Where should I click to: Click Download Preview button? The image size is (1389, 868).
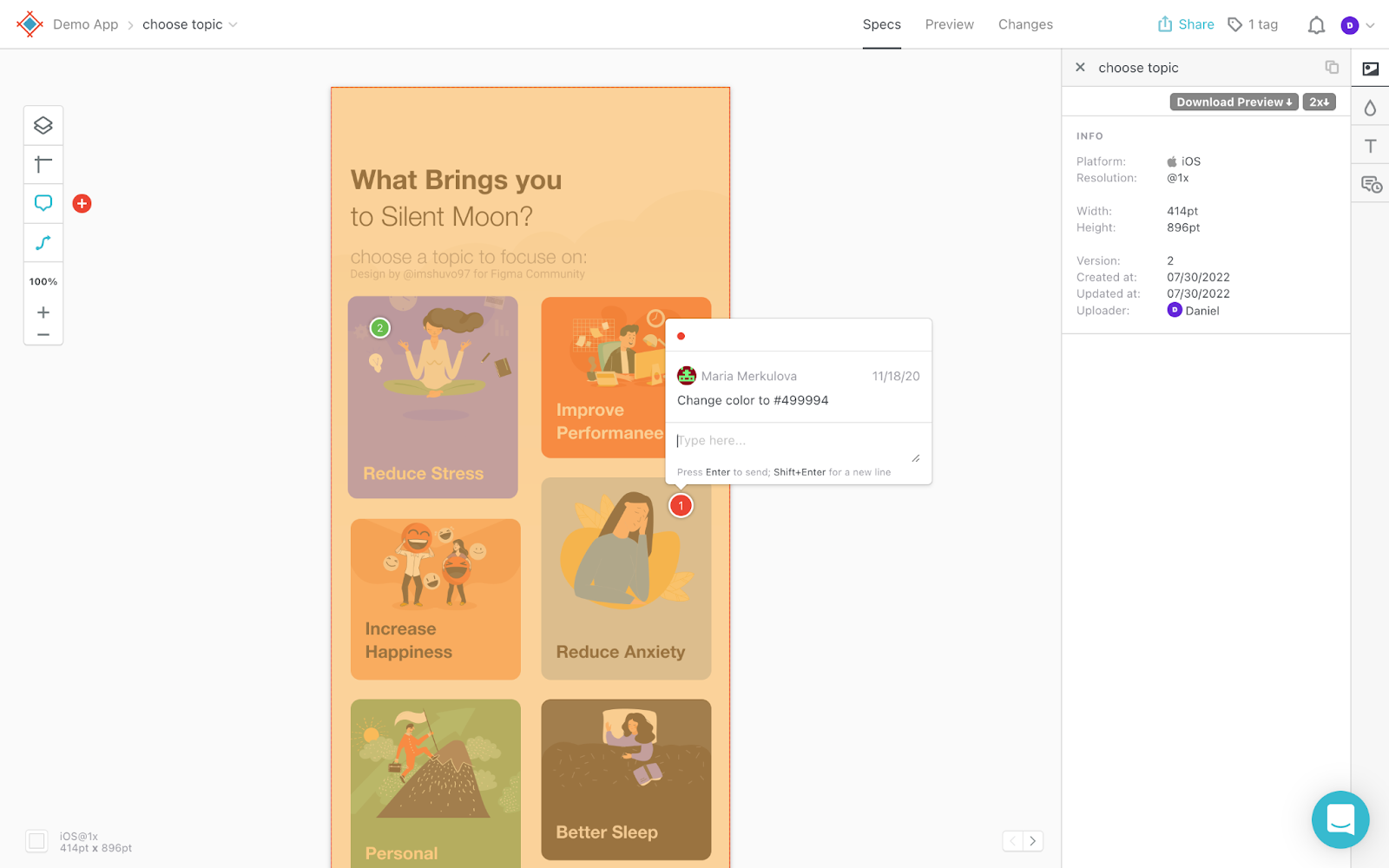coord(1234,102)
